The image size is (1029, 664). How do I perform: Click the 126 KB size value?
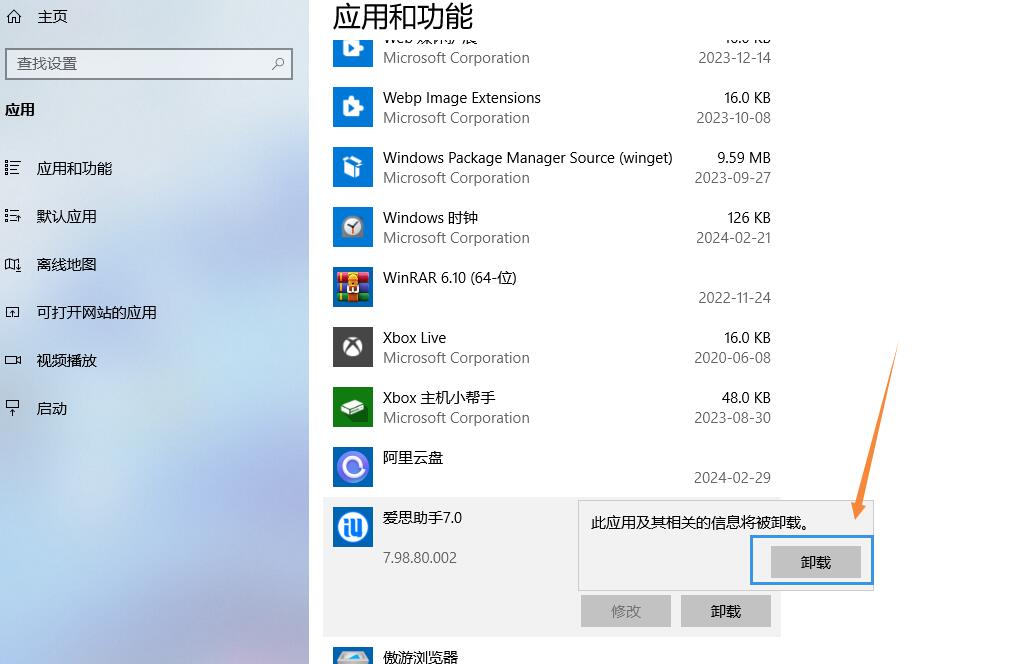(749, 218)
